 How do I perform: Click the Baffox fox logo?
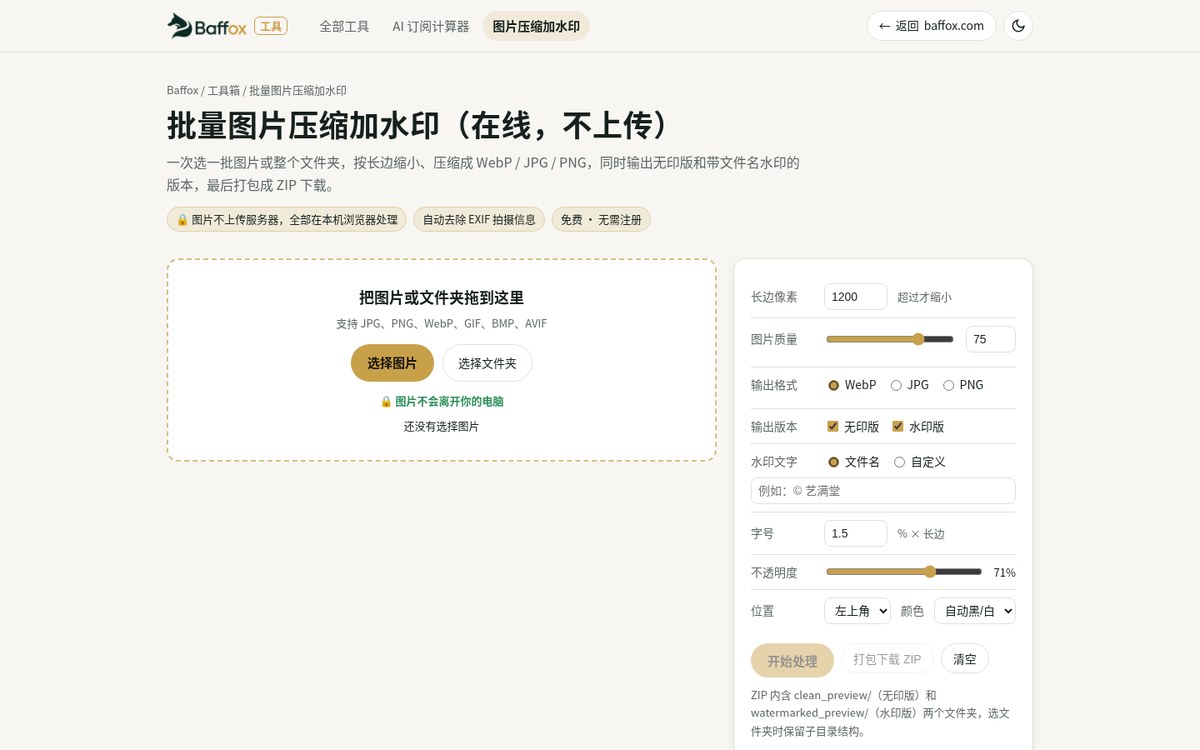207,26
